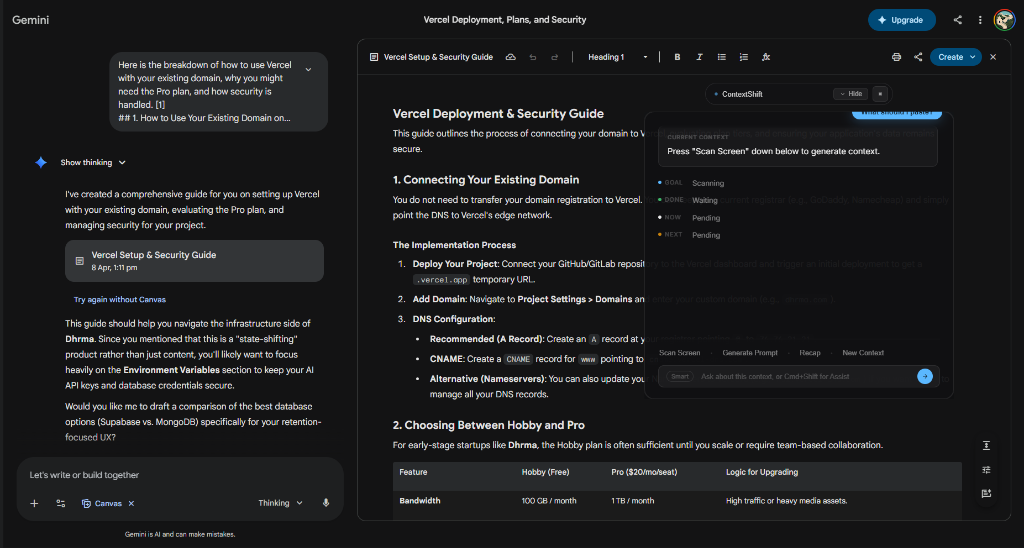This screenshot has height=548, width=1024.
Task: Click the 'Bandwidth' table cell
Action: (x=420, y=501)
